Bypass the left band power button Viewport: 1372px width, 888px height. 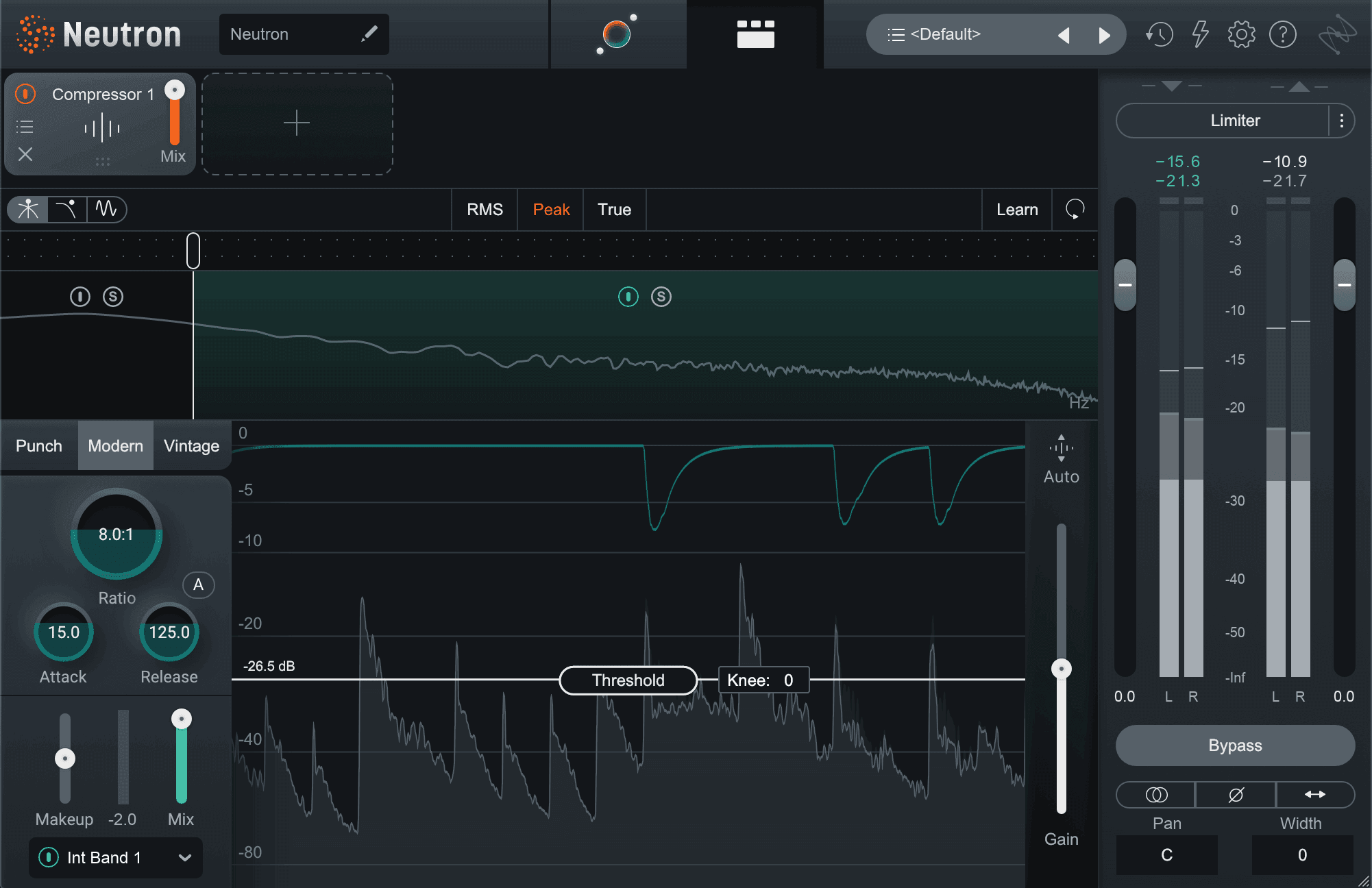tap(80, 297)
